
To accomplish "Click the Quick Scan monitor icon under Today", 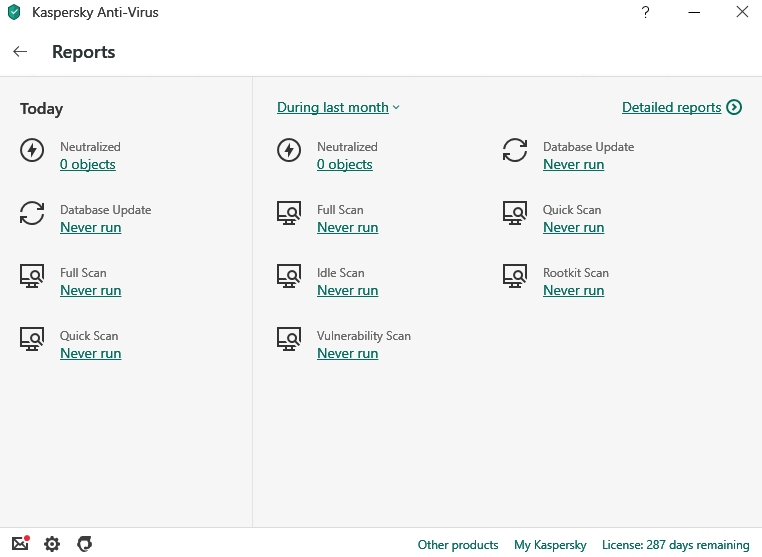I will pyautogui.click(x=32, y=339).
